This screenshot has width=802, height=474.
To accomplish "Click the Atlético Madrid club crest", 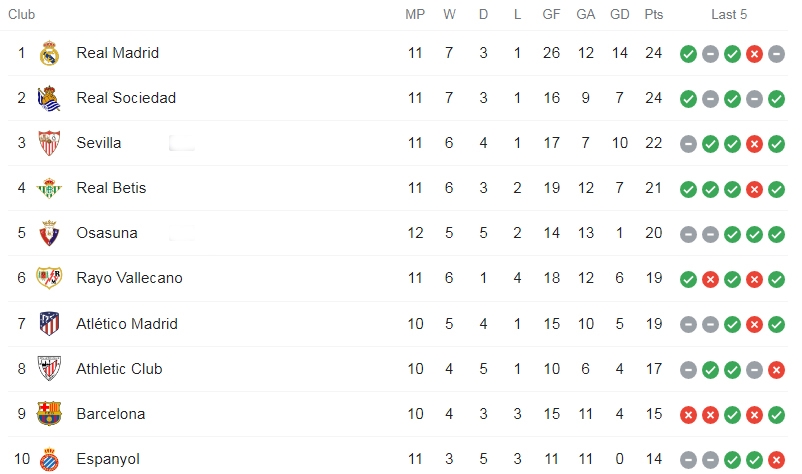I will click(49, 324).
